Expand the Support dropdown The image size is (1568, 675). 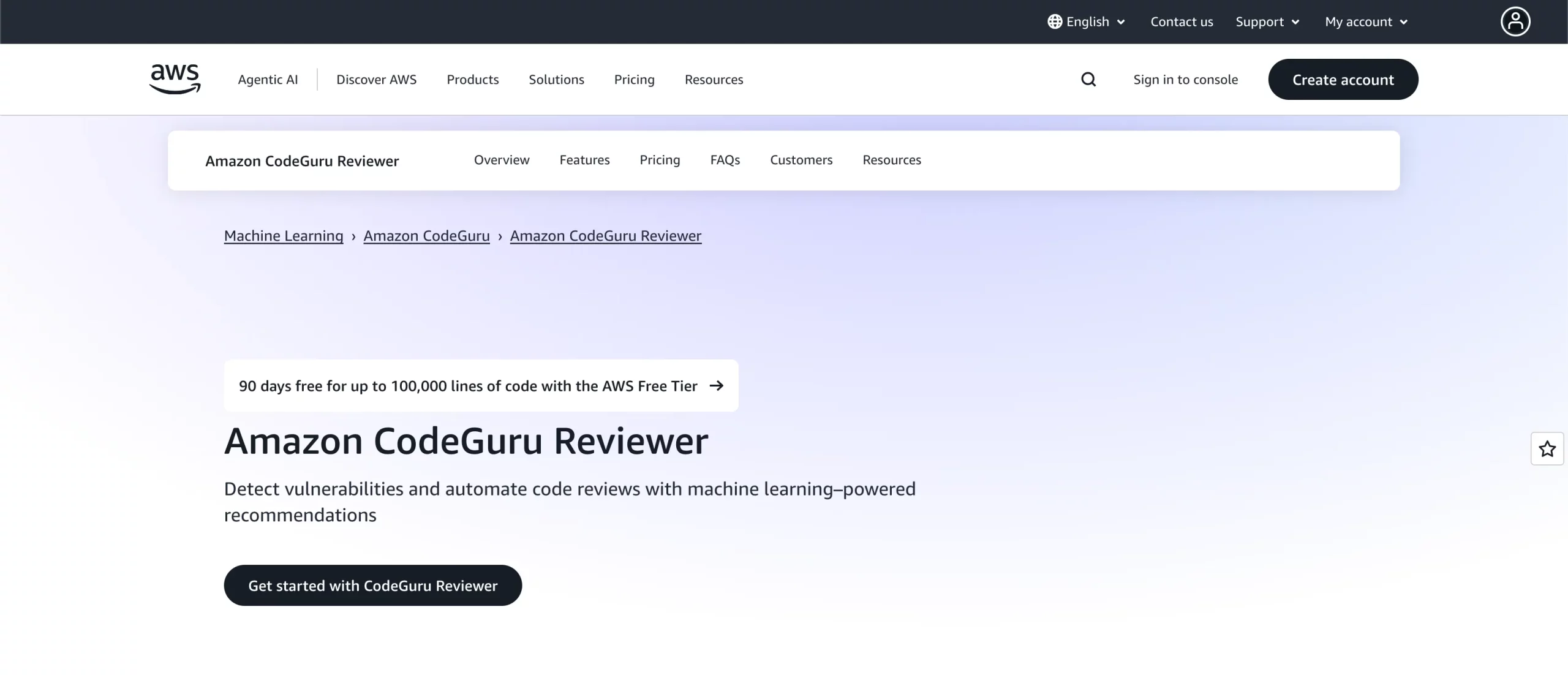pyautogui.click(x=1267, y=21)
